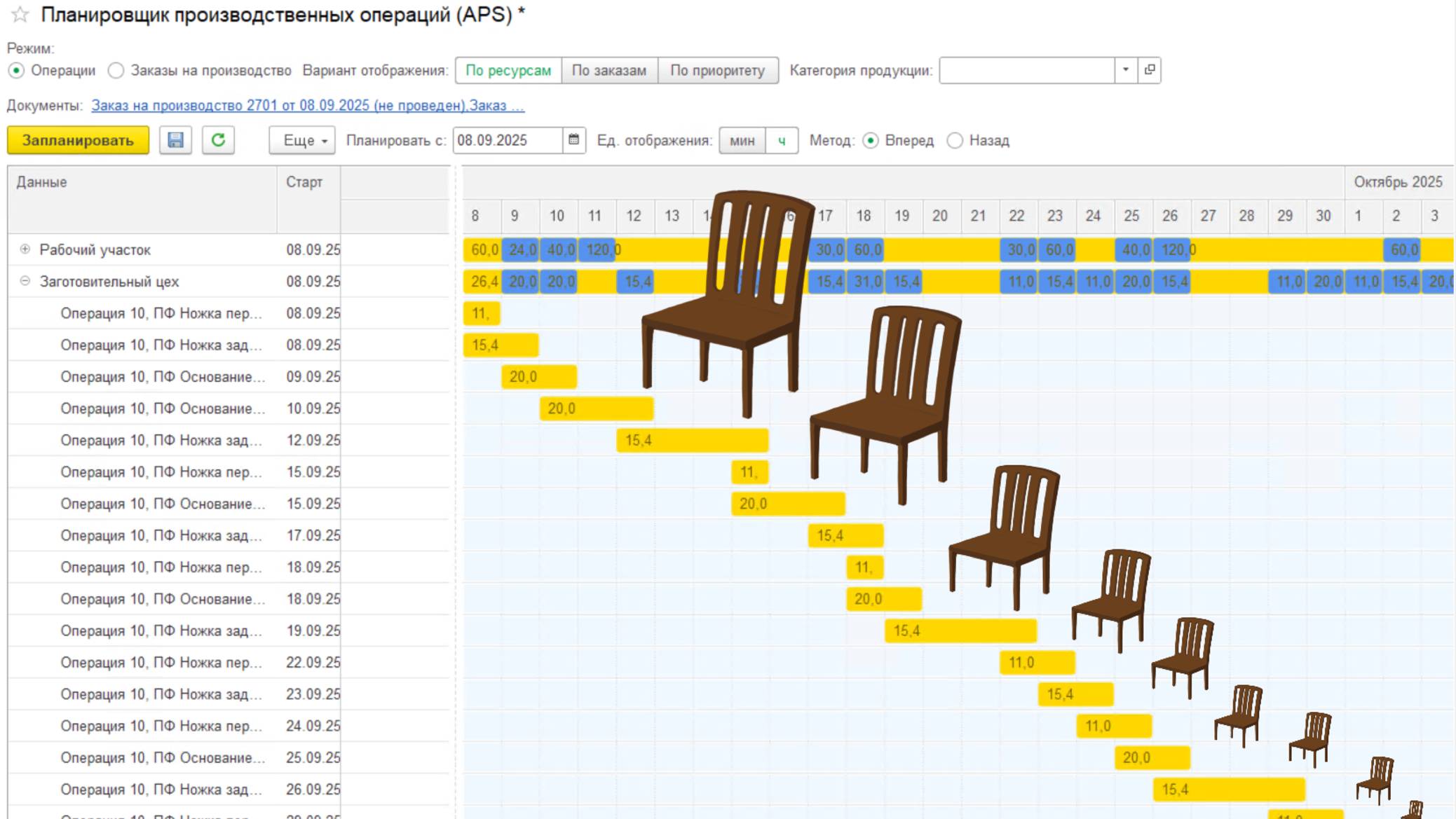
Task: Click the favorites star icon
Action: click(x=20, y=15)
